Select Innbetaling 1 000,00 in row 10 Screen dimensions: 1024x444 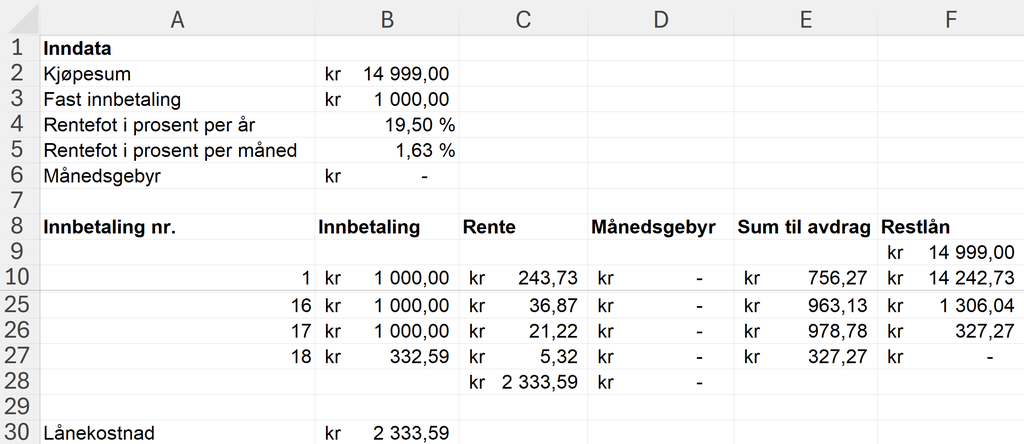coord(387,278)
